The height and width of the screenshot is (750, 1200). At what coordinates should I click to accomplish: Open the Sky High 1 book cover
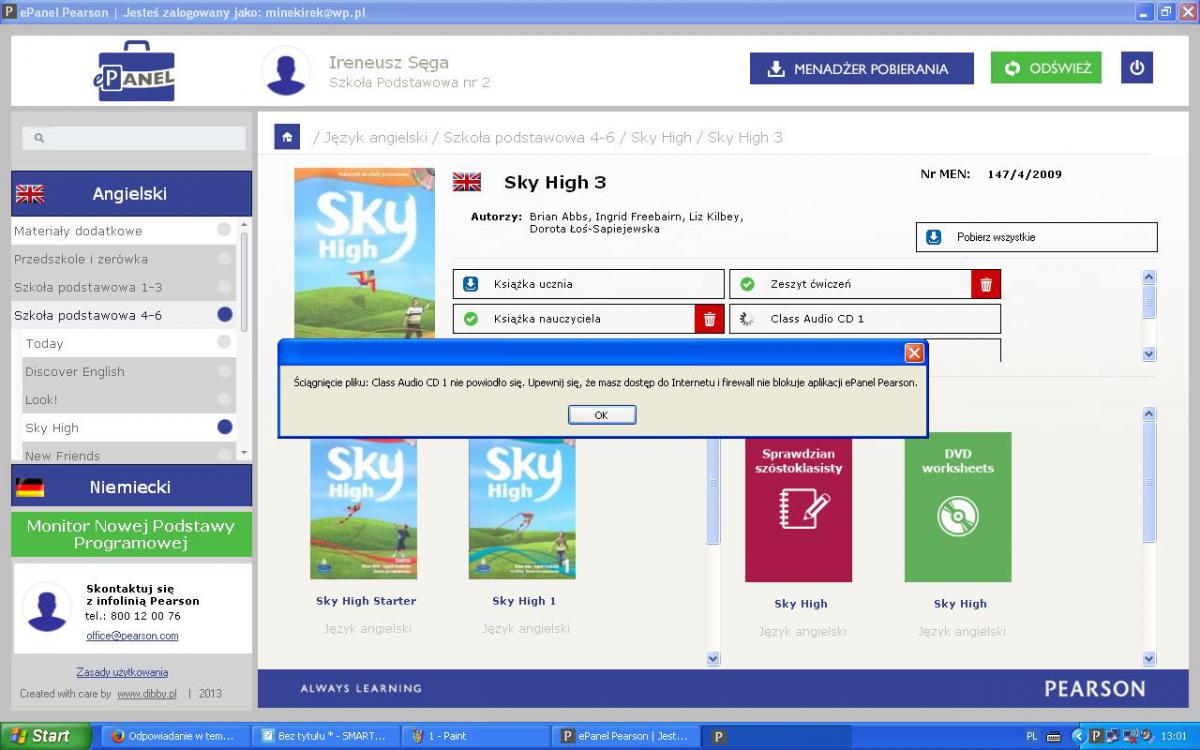click(x=522, y=509)
